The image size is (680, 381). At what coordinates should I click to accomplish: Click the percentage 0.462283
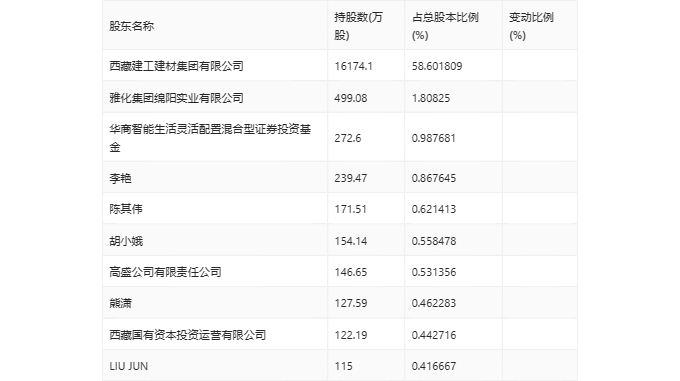coord(434,303)
